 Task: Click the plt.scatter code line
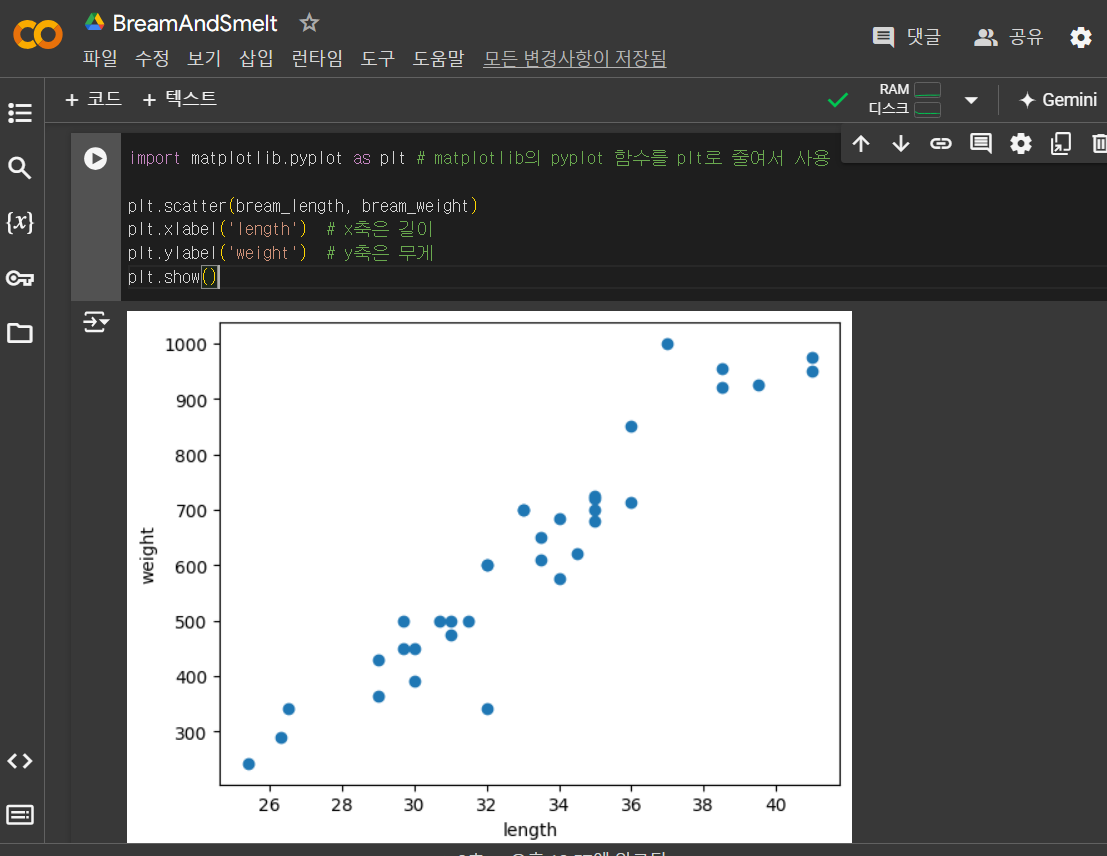tap(303, 206)
